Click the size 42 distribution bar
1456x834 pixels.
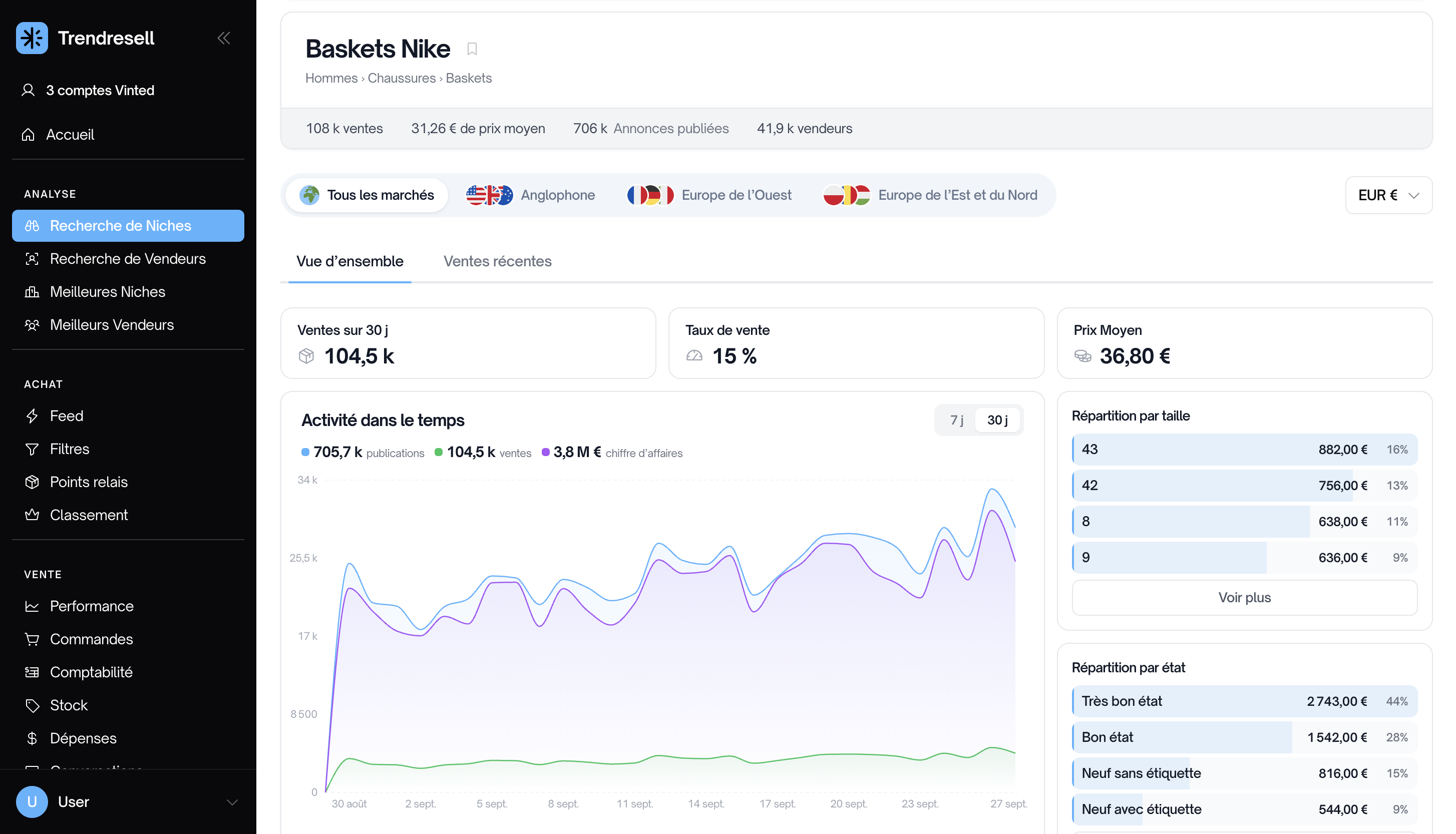pyautogui.click(x=1244, y=486)
